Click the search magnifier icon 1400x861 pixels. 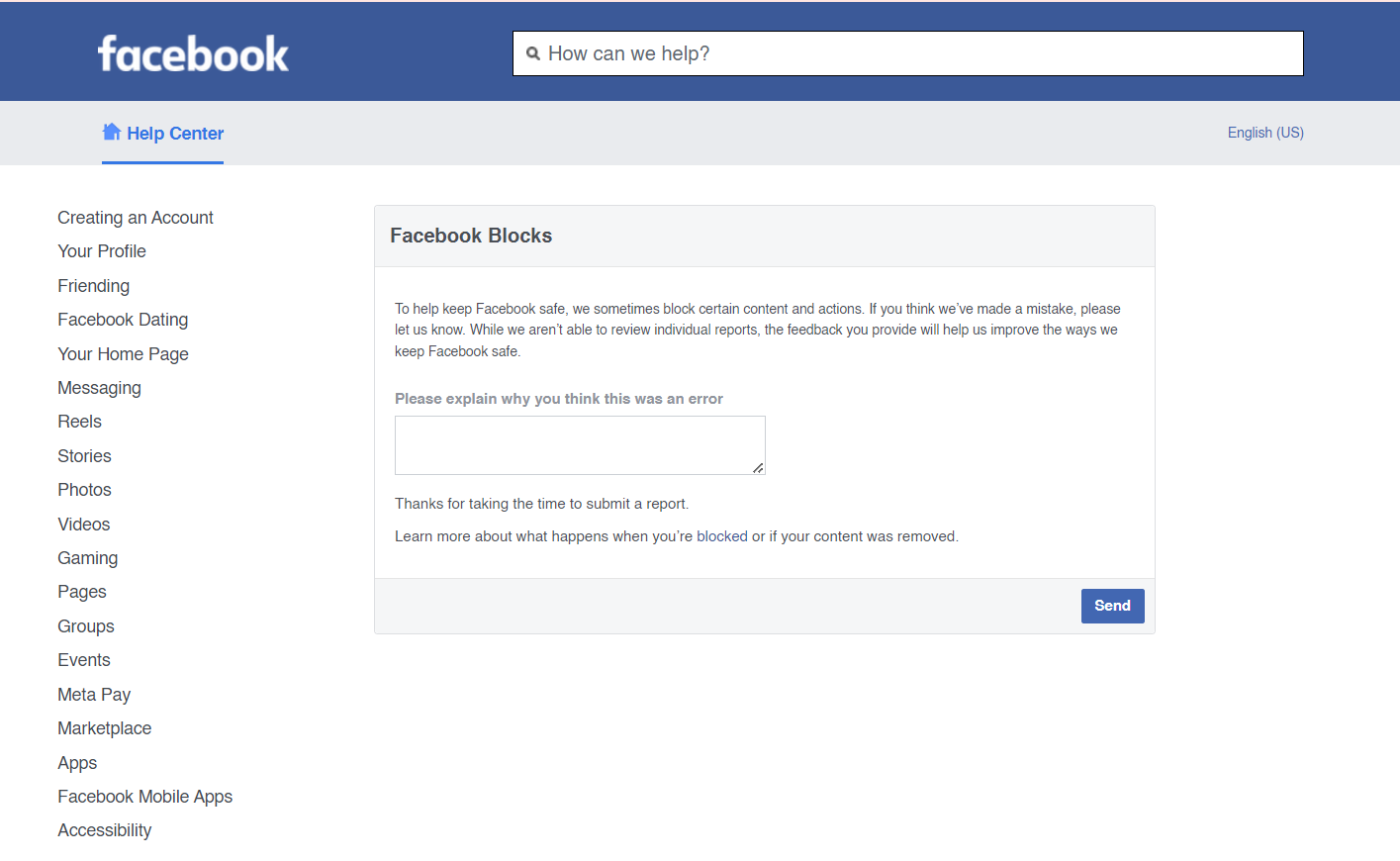click(x=533, y=53)
